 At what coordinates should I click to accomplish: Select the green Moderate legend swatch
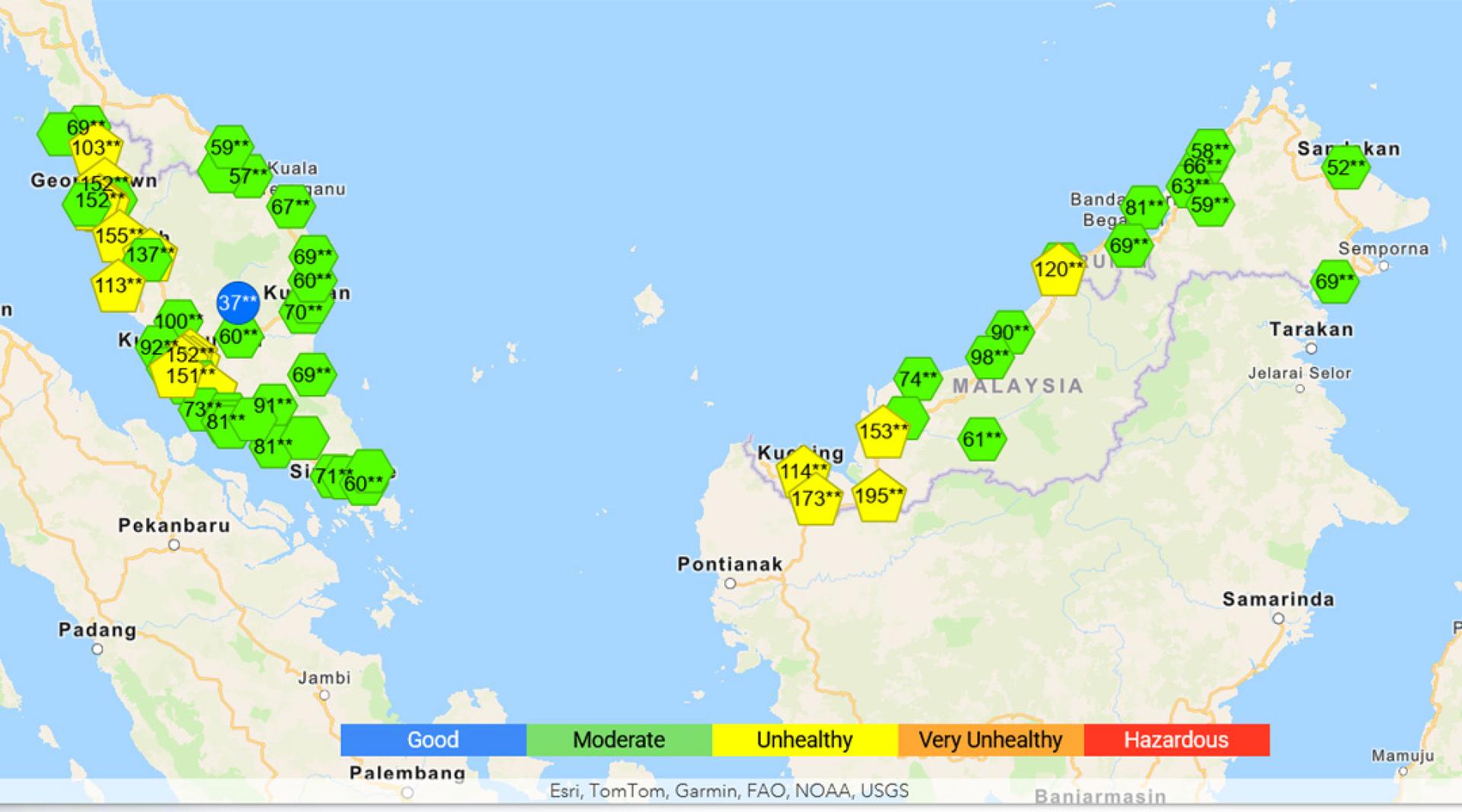pos(619,740)
